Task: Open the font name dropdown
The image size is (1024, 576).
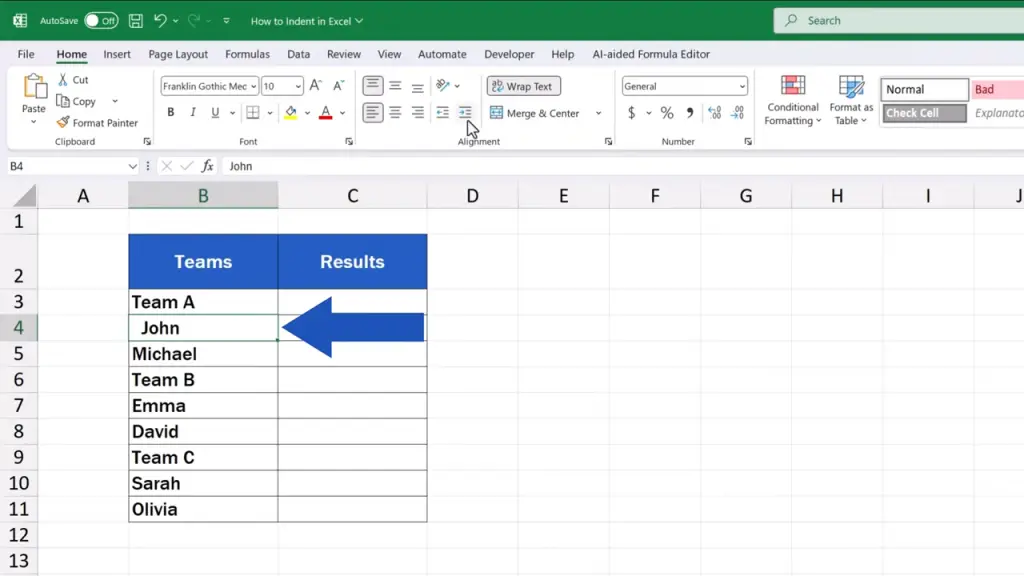Action: (254, 86)
